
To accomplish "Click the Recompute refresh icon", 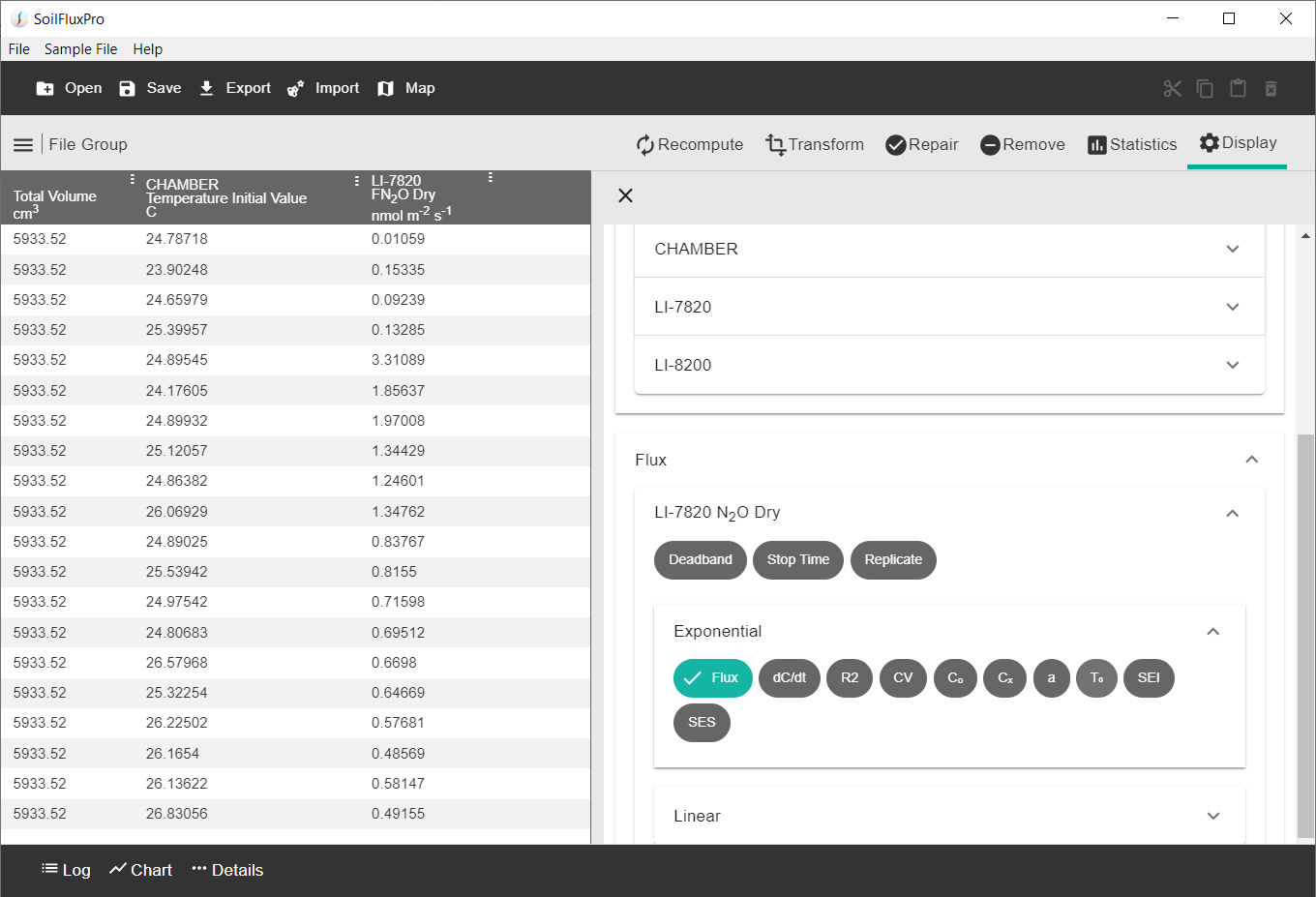I will pyautogui.click(x=645, y=144).
